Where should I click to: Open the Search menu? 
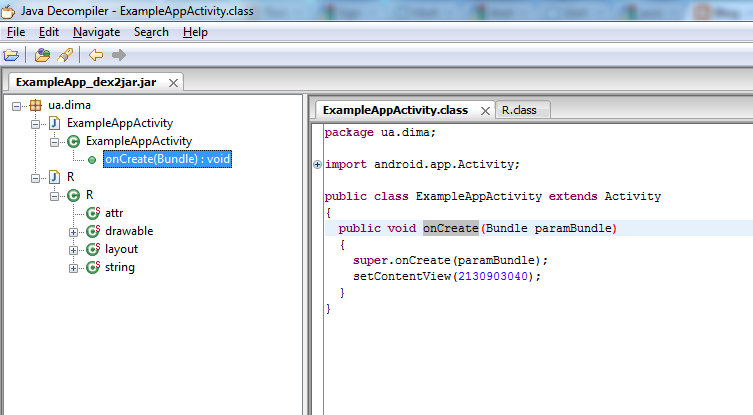pos(151,32)
